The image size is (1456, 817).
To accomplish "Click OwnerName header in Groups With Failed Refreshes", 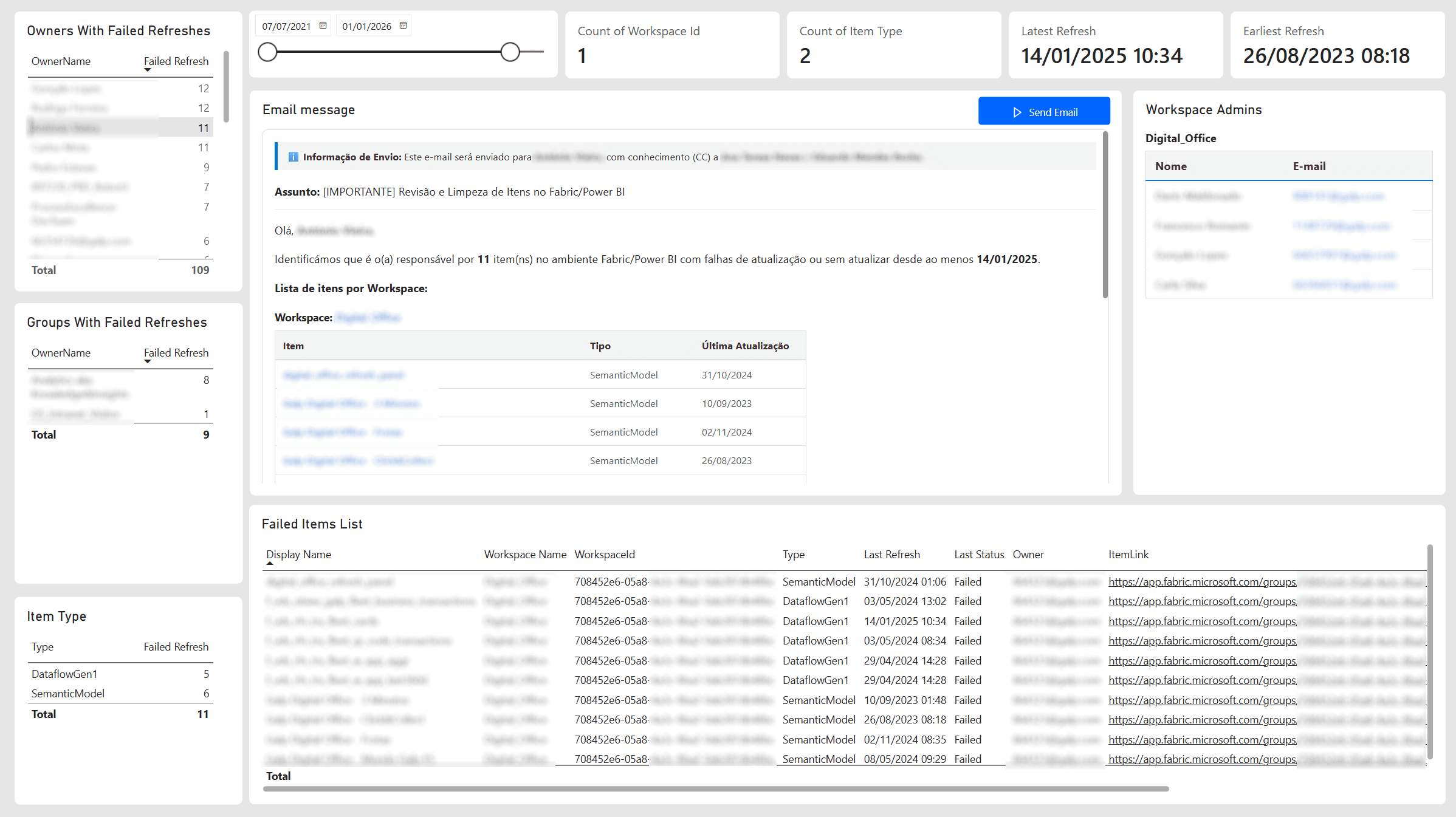I will pyautogui.click(x=61, y=353).
